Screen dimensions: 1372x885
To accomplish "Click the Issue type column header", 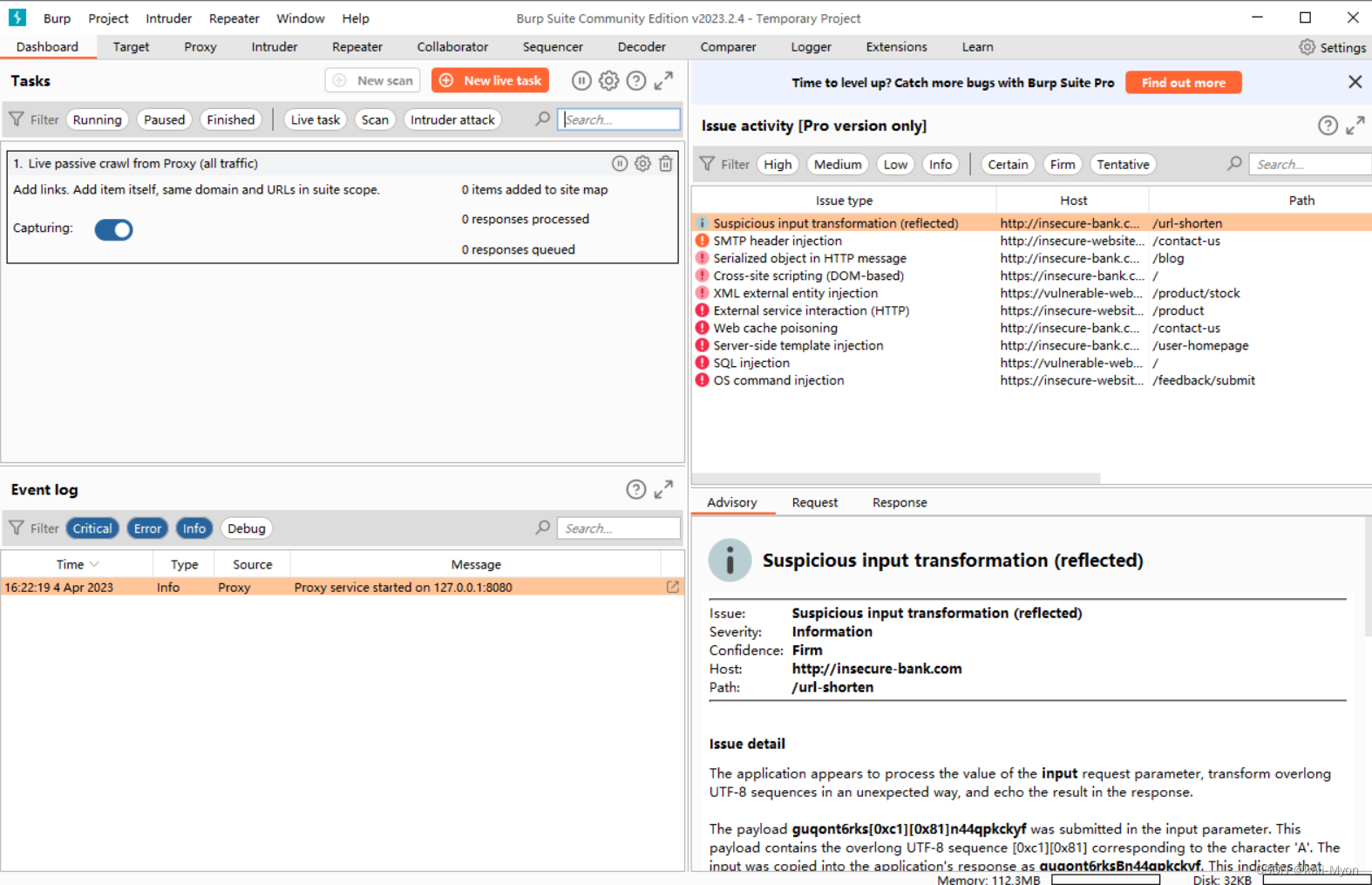I will tap(844, 201).
